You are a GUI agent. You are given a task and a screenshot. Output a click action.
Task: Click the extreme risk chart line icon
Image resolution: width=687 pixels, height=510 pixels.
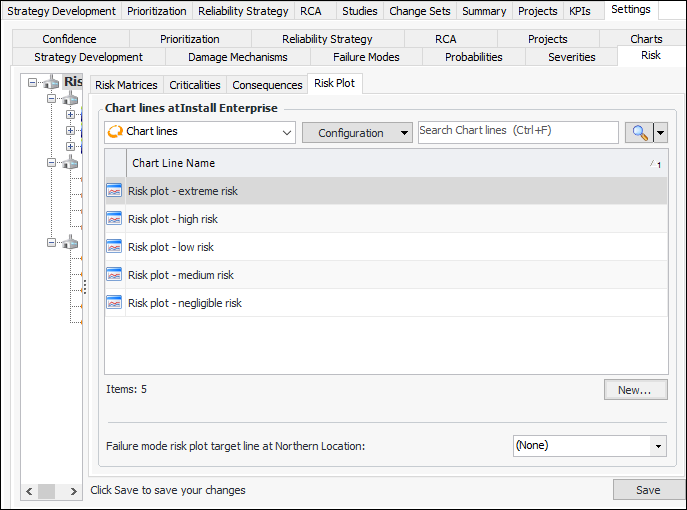pos(114,191)
